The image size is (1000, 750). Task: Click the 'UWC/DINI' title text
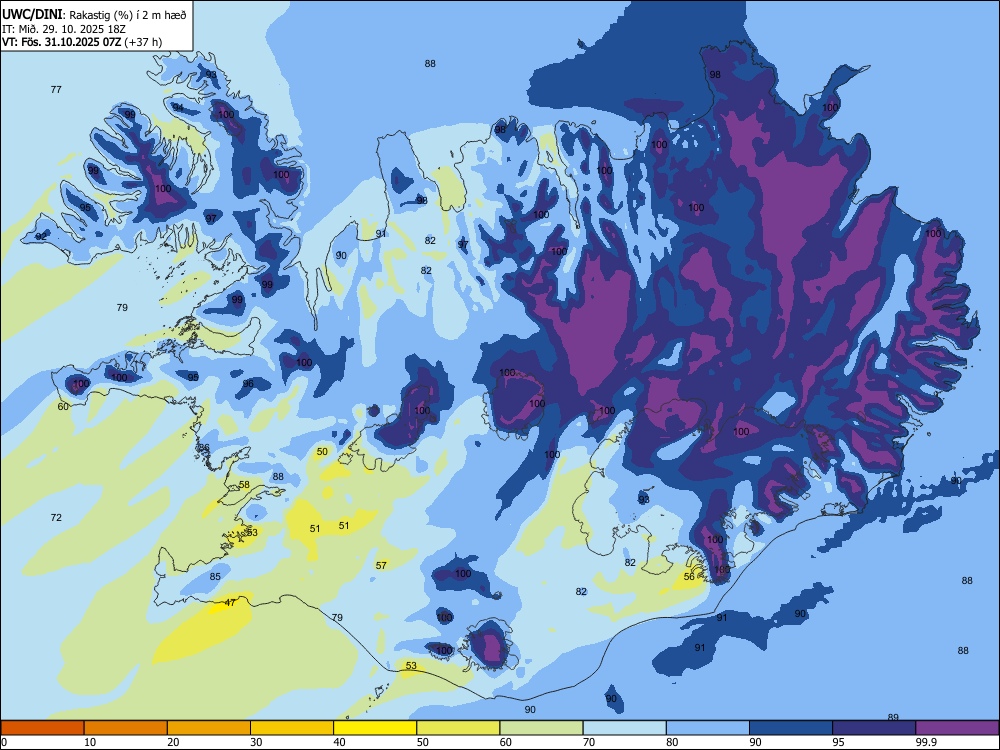tap(33, 15)
